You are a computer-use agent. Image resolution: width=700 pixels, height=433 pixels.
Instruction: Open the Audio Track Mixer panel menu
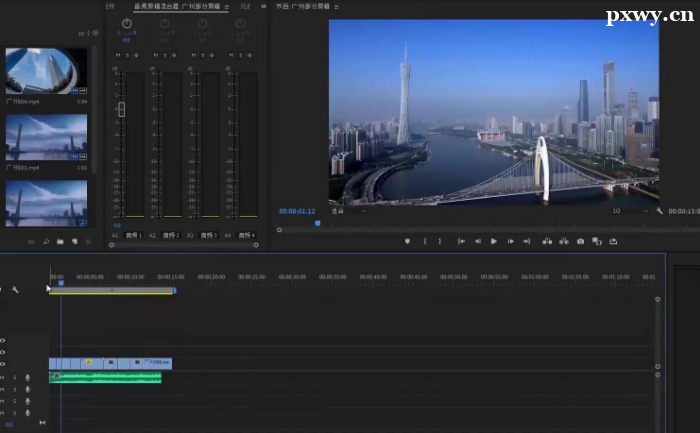(227, 6)
